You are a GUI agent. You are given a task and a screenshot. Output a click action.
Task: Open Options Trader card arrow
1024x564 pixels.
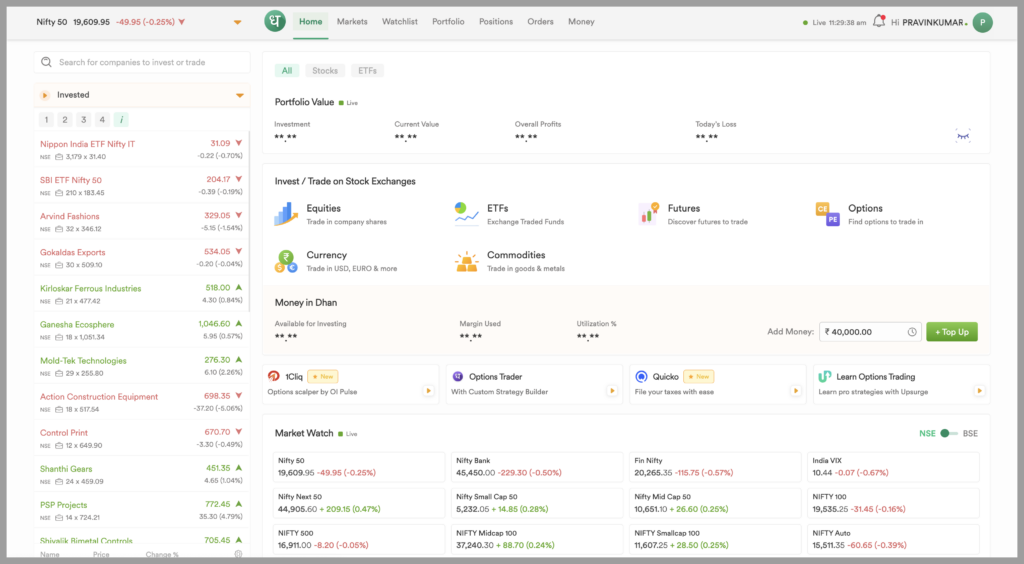point(612,390)
